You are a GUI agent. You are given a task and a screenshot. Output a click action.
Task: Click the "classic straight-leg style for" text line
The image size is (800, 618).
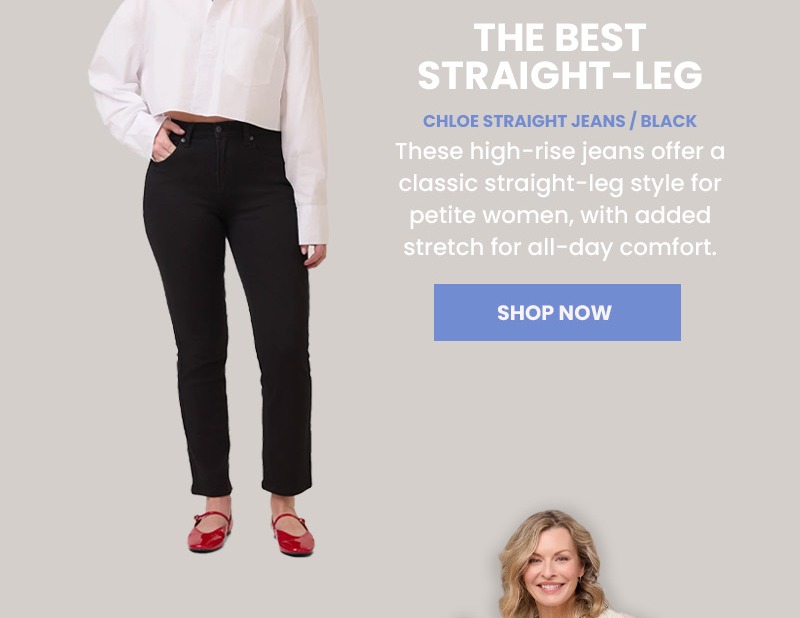coord(560,183)
